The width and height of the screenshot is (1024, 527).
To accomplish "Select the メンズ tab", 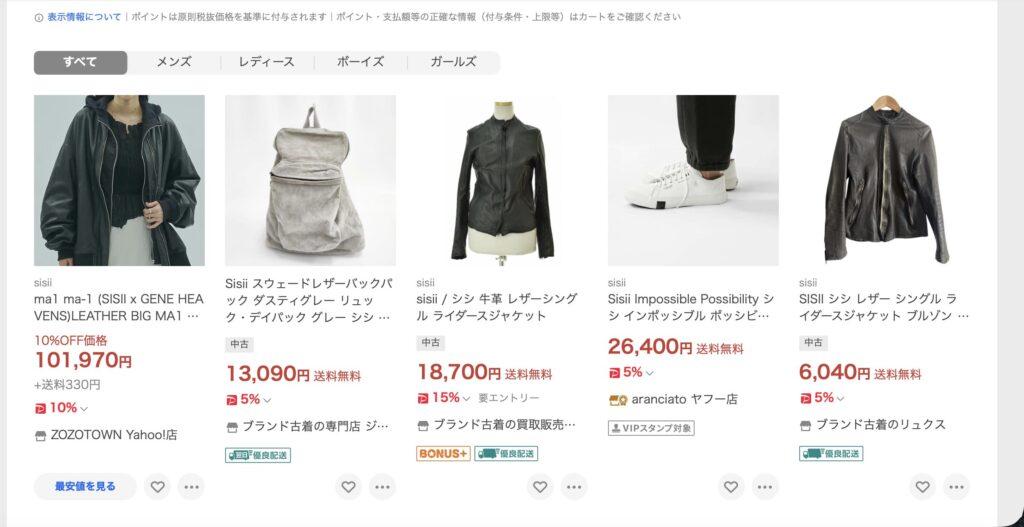I will click(174, 63).
